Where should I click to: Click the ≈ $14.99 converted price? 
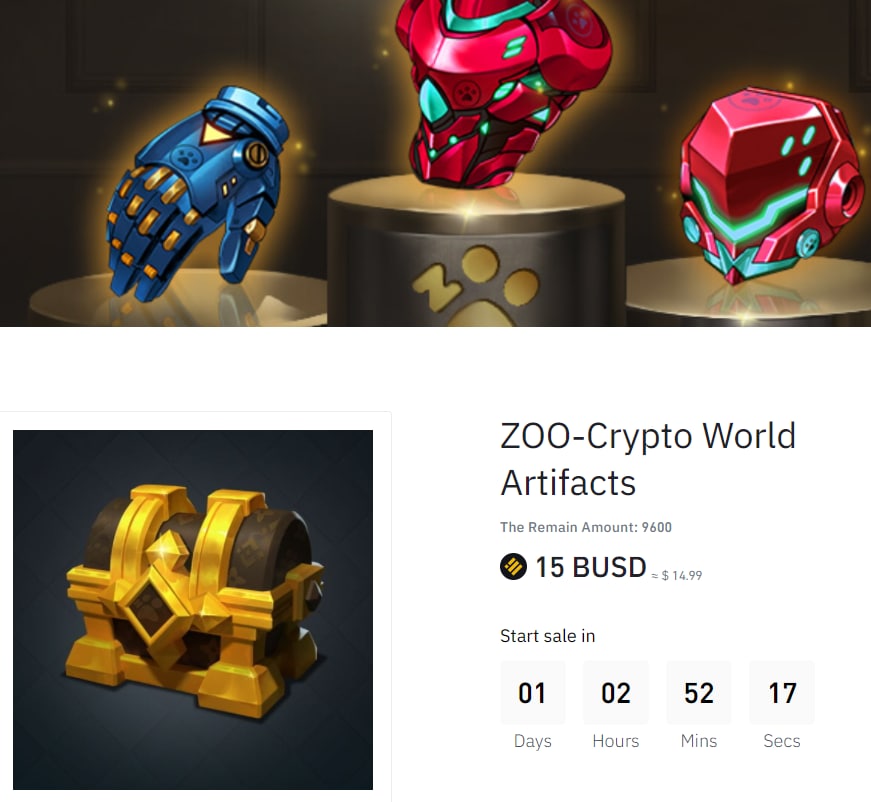[x=677, y=575]
